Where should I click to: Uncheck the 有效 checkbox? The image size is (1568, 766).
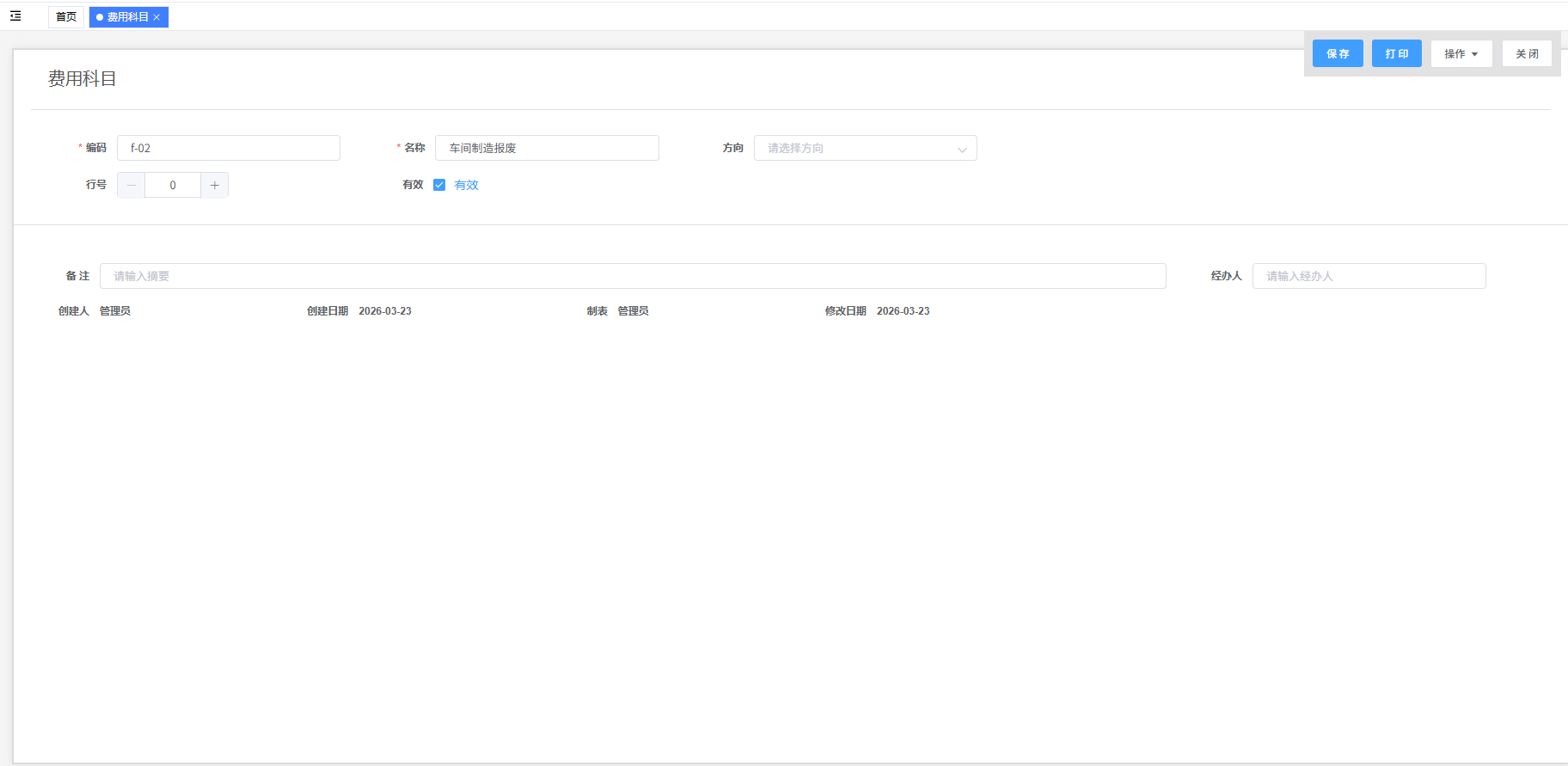coord(439,185)
